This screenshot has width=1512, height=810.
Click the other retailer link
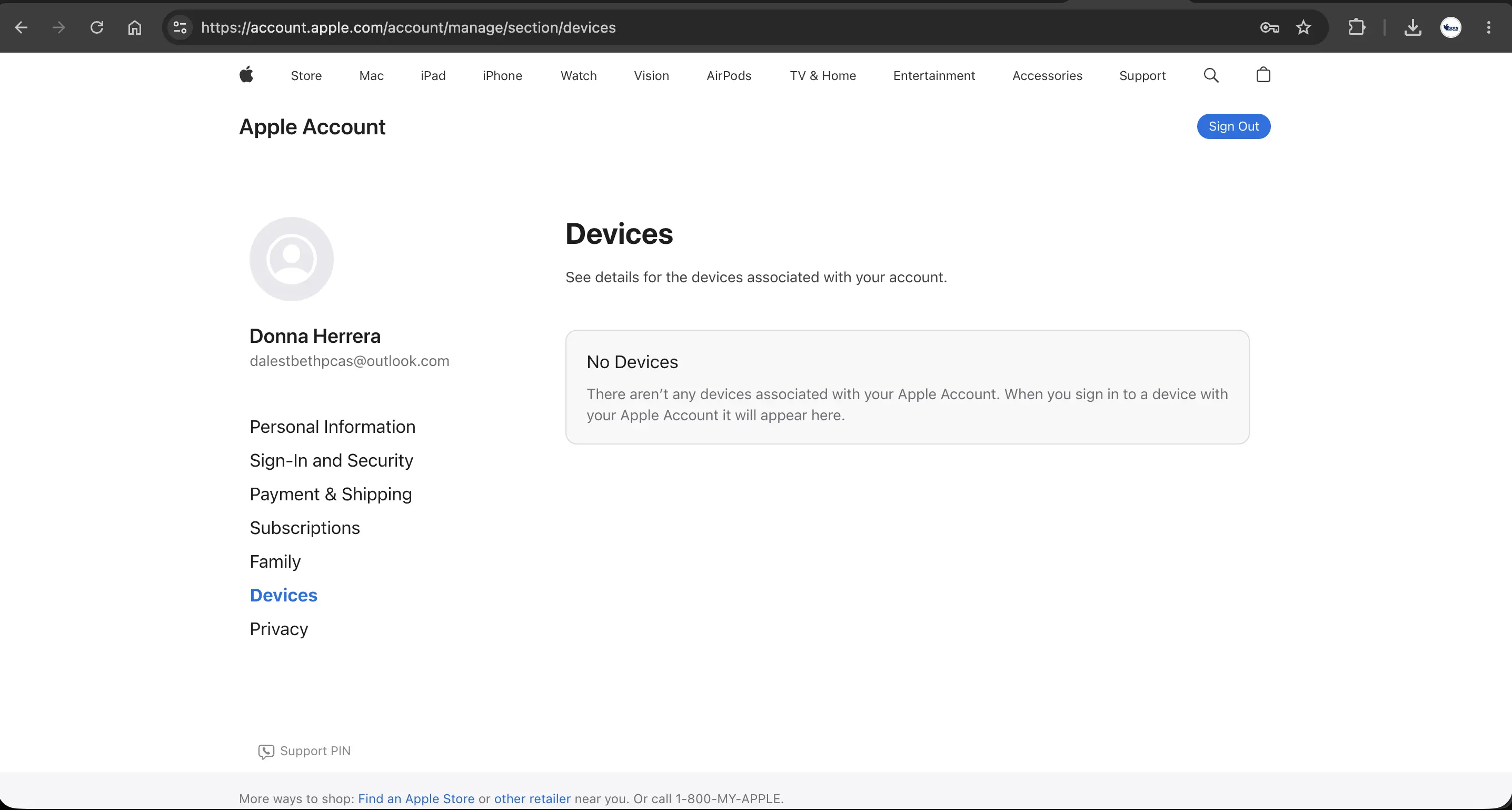(532, 799)
